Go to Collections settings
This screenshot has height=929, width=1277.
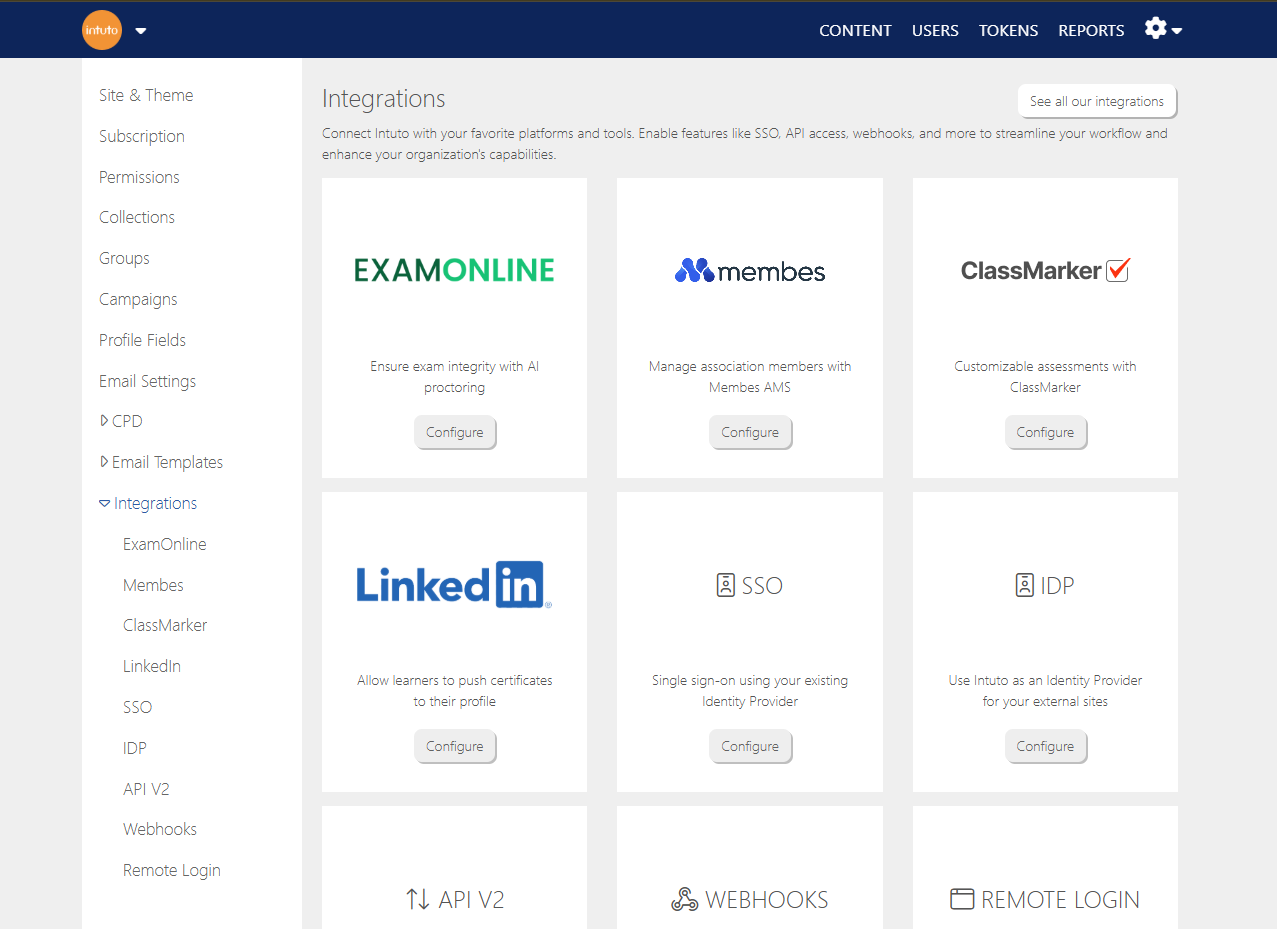(137, 217)
